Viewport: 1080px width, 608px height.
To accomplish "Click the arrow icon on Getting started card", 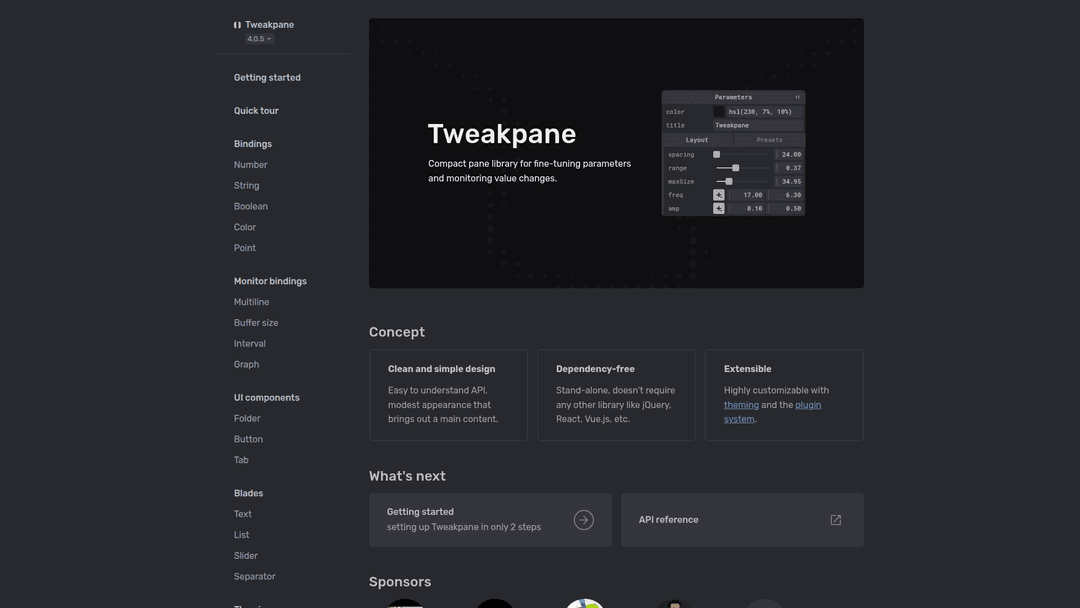I will [x=583, y=520].
